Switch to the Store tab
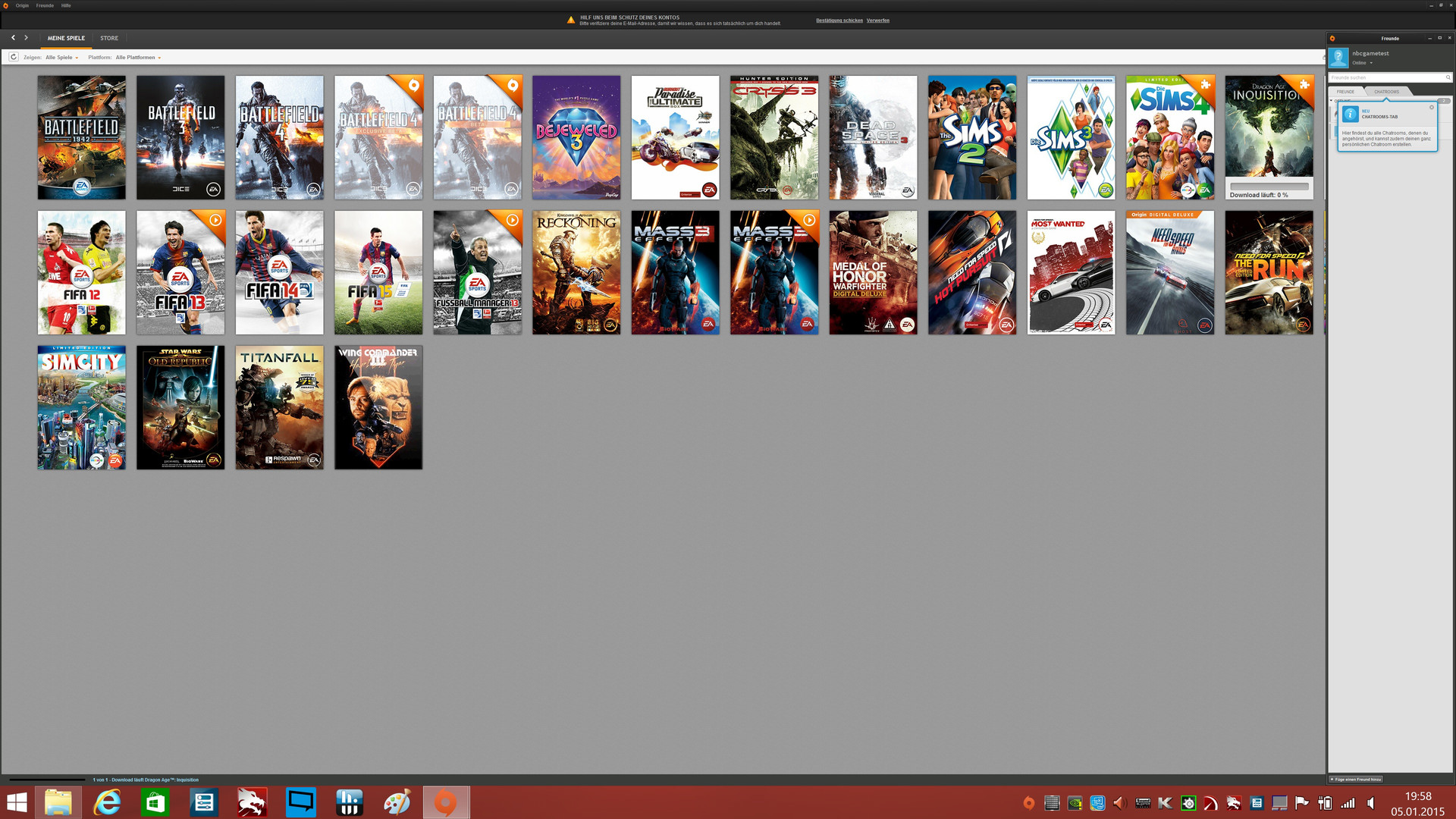 click(109, 38)
